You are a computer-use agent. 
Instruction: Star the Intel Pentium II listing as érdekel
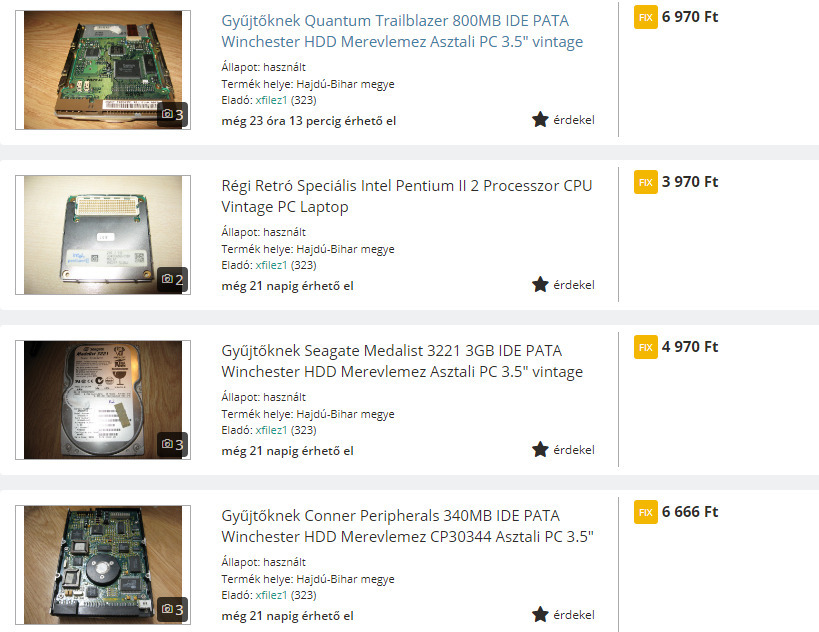[x=540, y=285]
